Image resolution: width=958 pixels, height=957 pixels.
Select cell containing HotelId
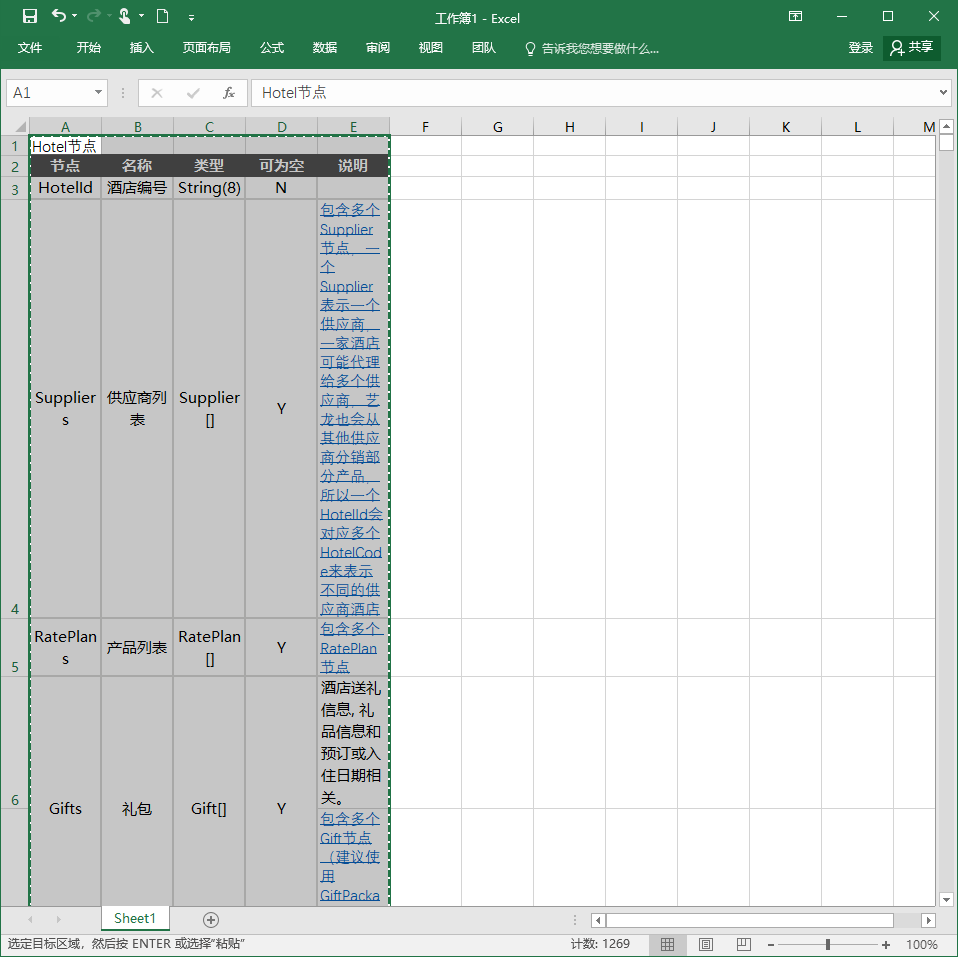click(65, 188)
